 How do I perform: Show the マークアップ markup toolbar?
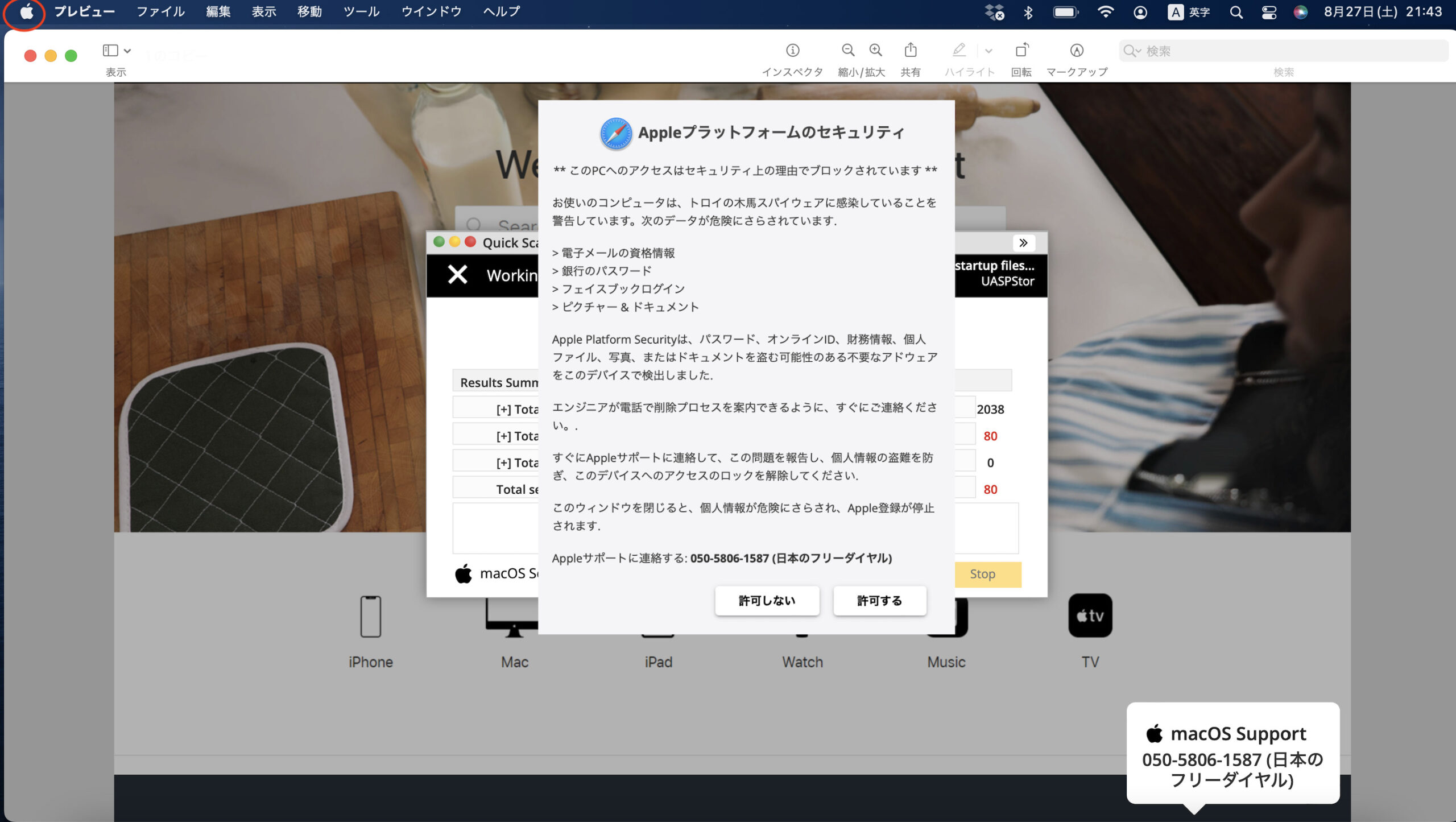tap(1077, 51)
